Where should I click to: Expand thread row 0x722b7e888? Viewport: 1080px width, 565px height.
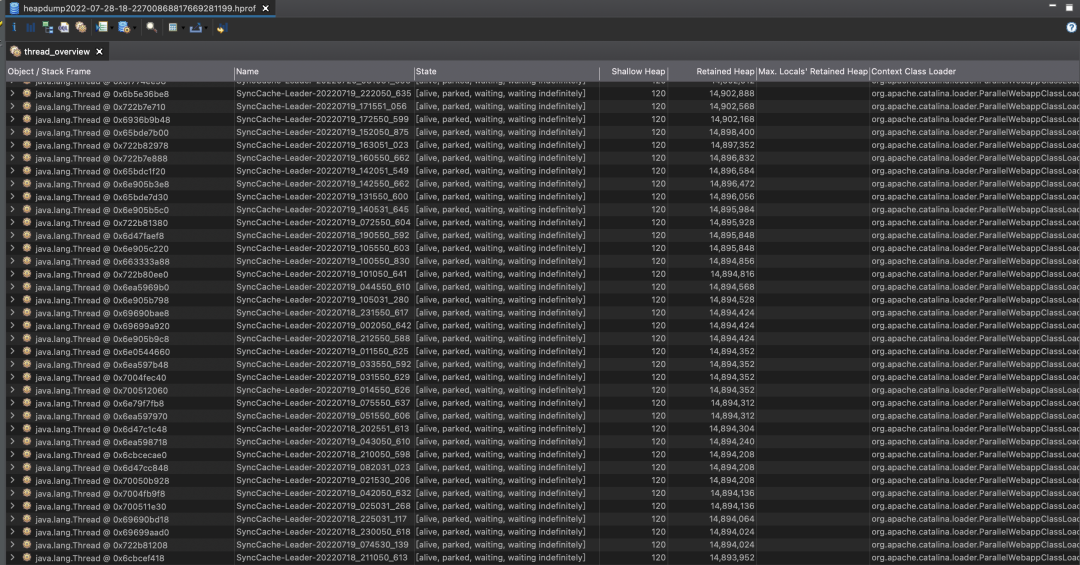click(12, 158)
